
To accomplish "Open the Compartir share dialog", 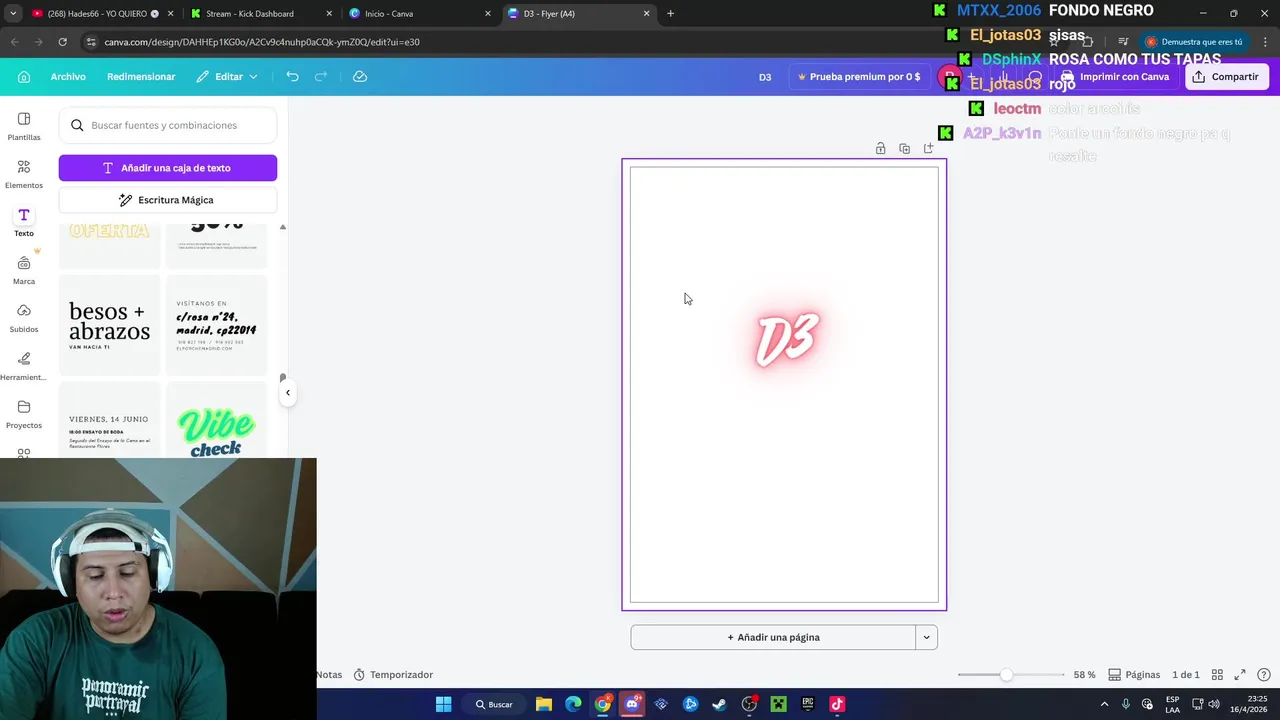I will (1227, 77).
